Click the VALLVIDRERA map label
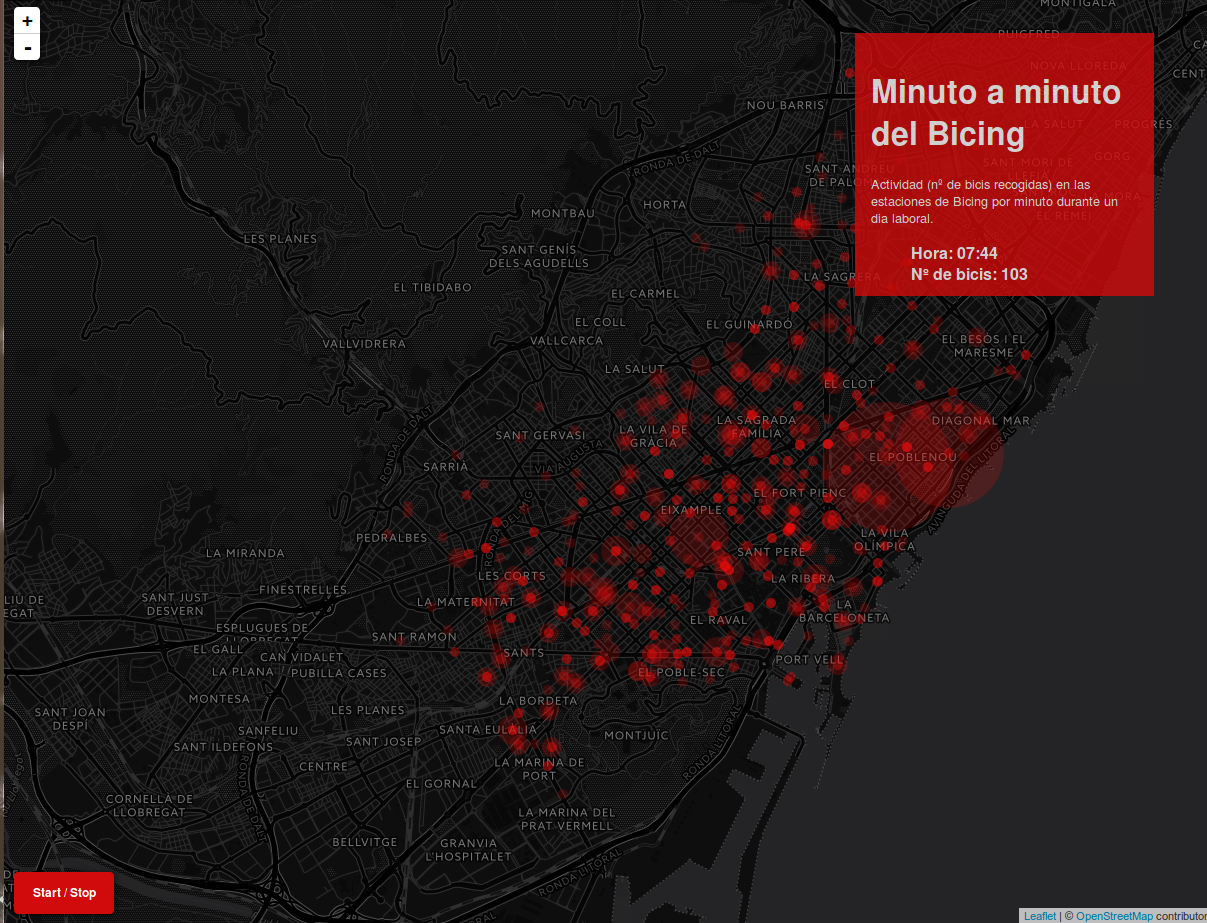 364,343
